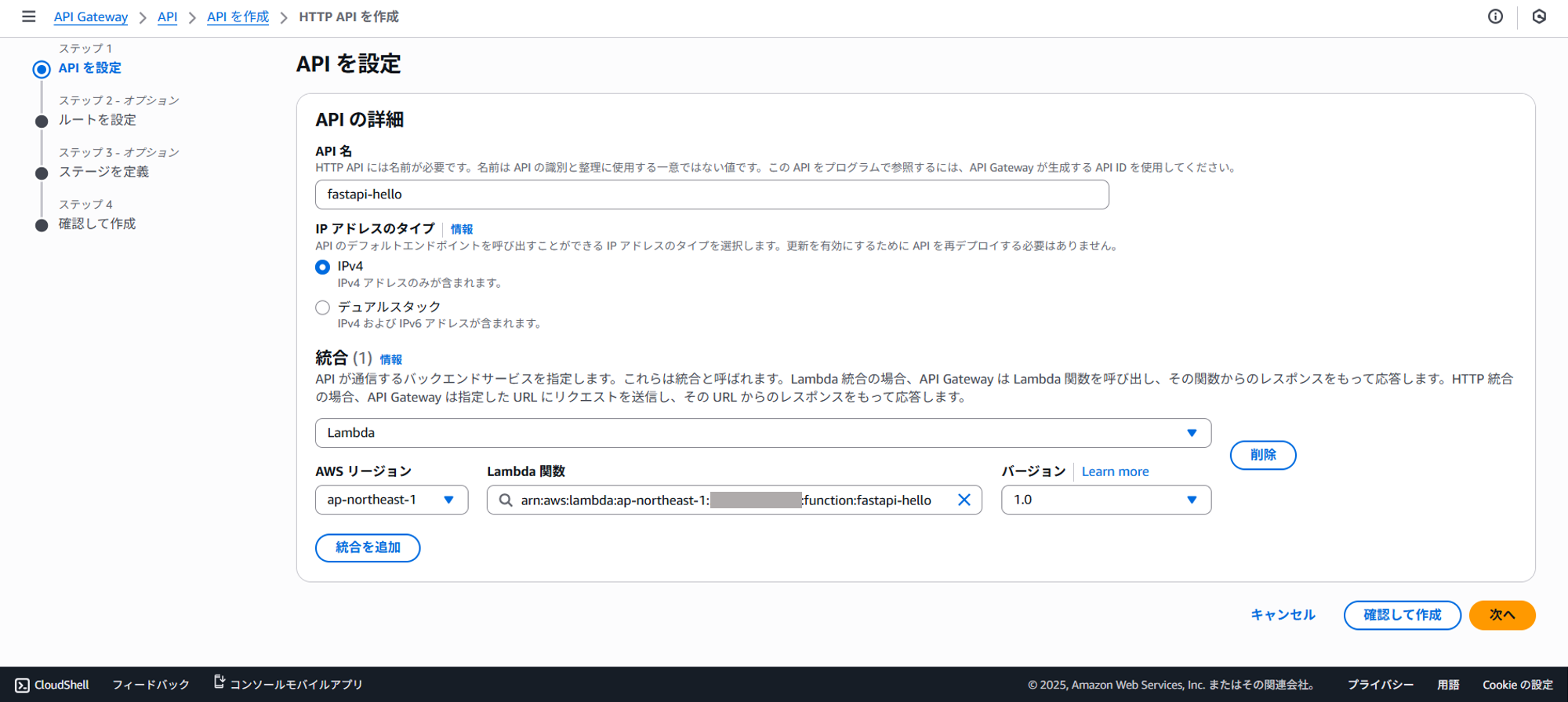The image size is (1568, 702).
Task: Select step 3 ステージを定義
Action: (x=103, y=172)
